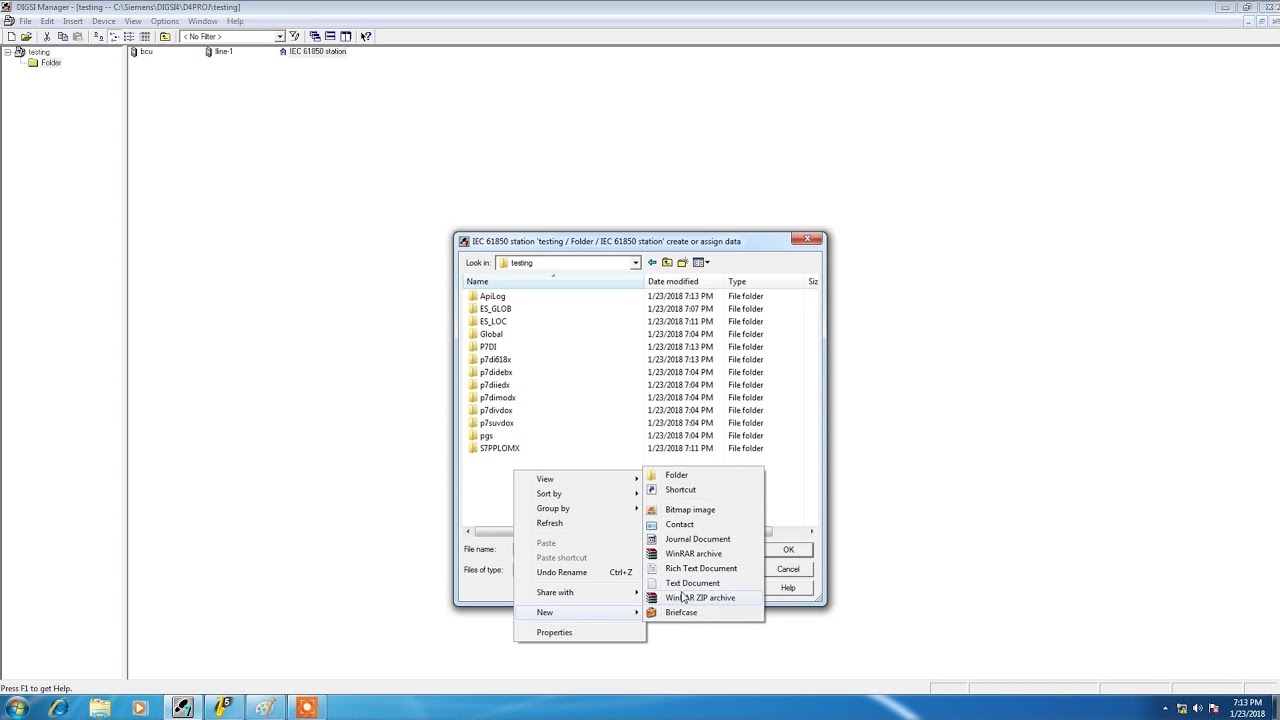The height and width of the screenshot is (720, 1280).
Task: Click the Open project toolbar icon
Action: point(26,37)
